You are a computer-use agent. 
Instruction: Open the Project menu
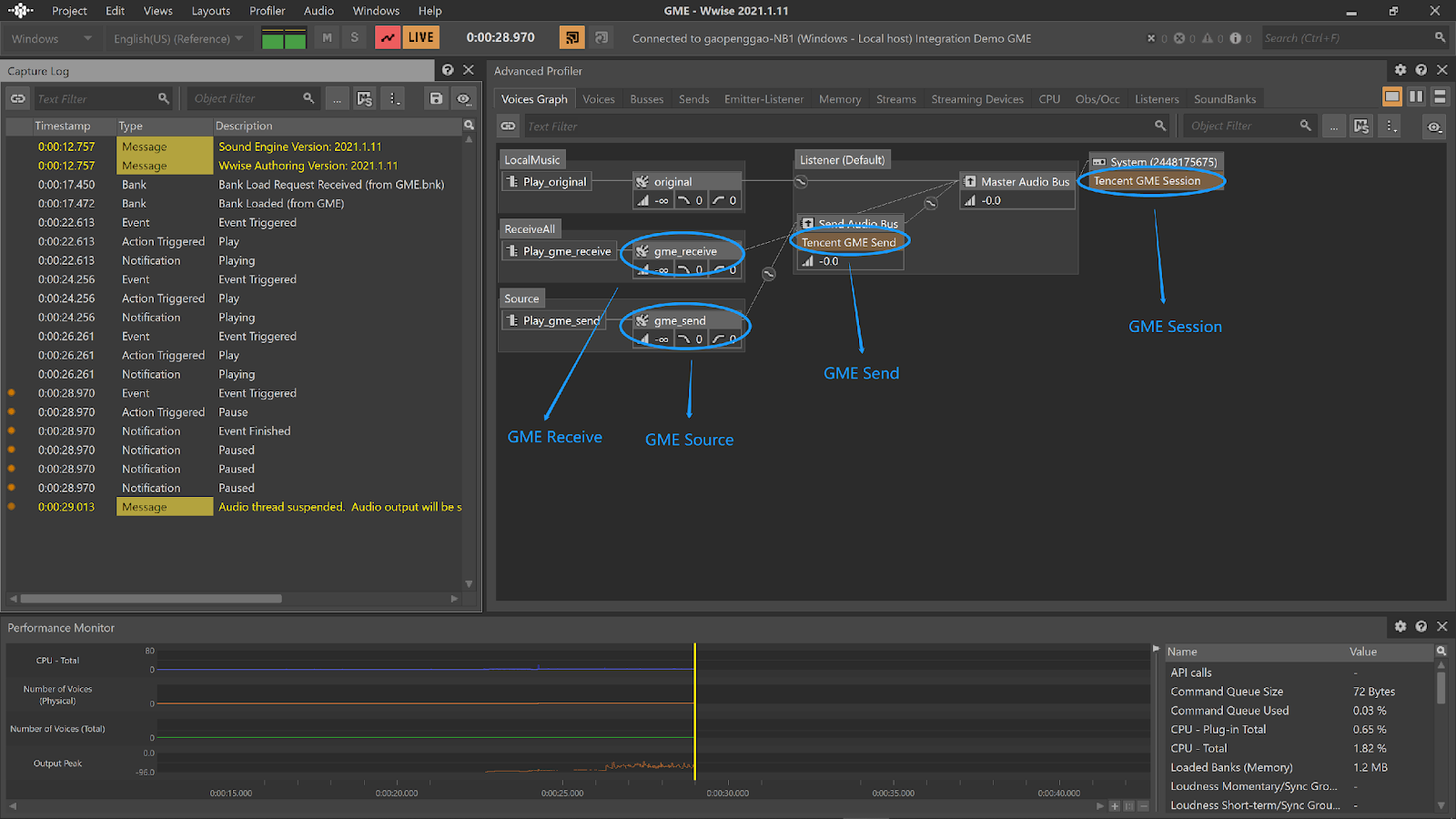pyautogui.click(x=69, y=11)
